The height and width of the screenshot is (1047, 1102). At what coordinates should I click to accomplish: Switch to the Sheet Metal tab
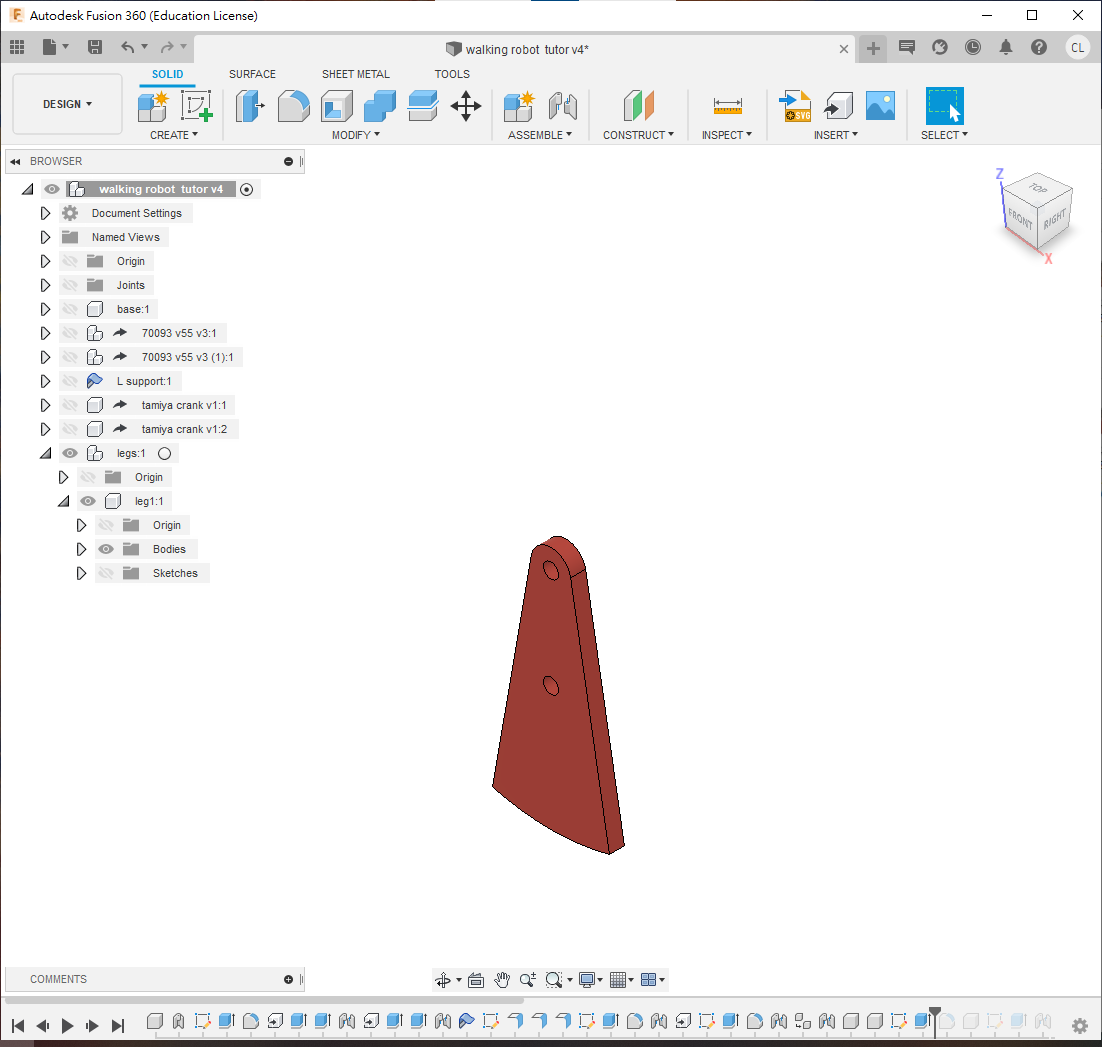coord(356,74)
